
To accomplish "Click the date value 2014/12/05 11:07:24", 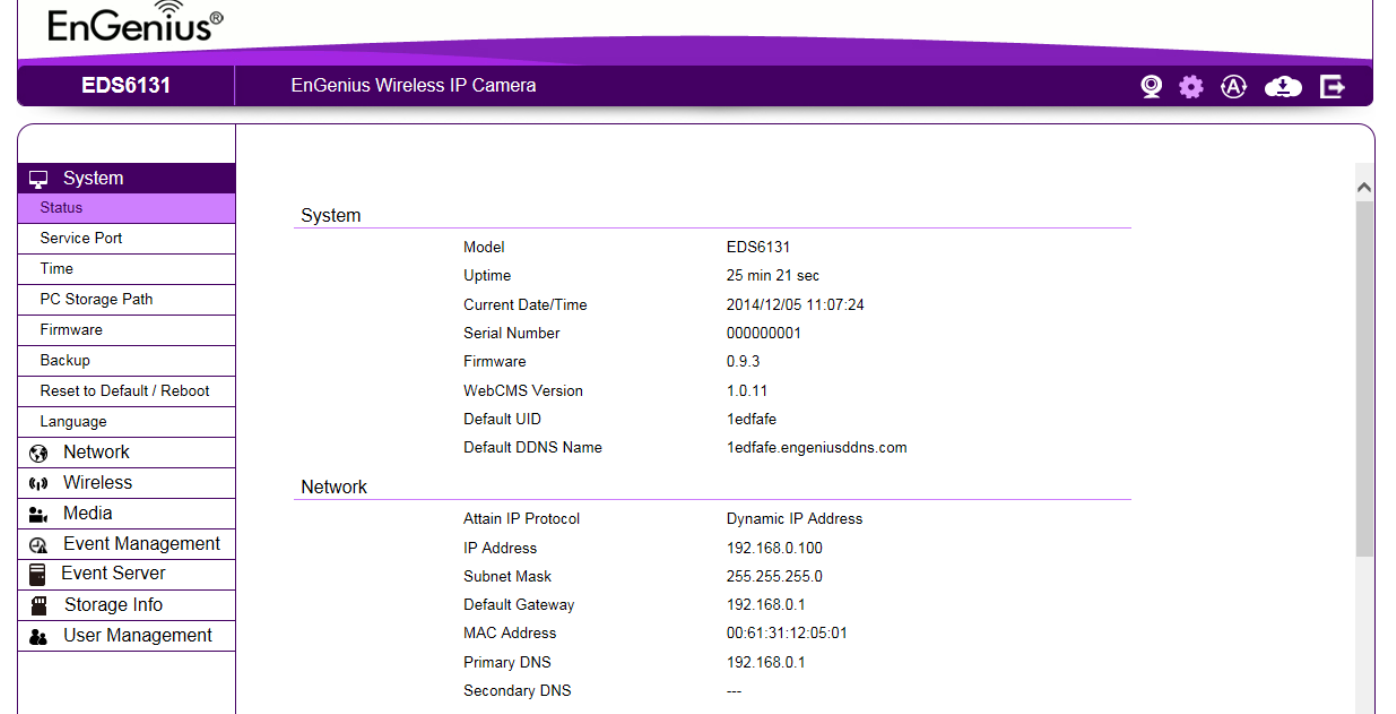I will click(x=795, y=305).
